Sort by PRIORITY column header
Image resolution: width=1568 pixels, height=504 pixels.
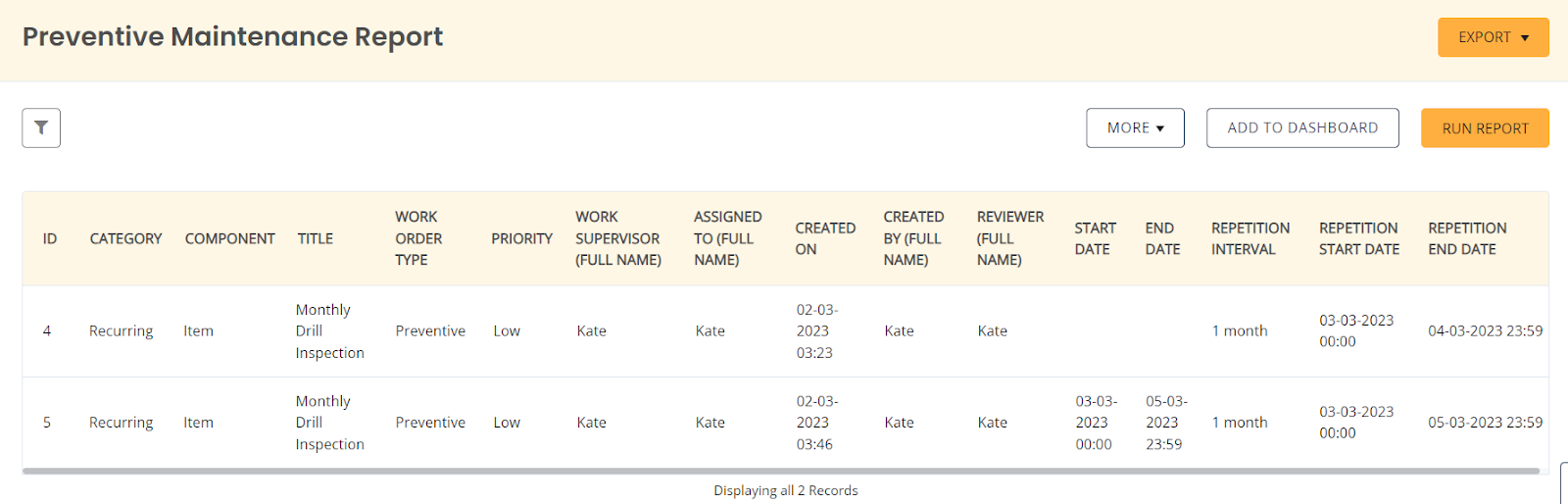[521, 238]
